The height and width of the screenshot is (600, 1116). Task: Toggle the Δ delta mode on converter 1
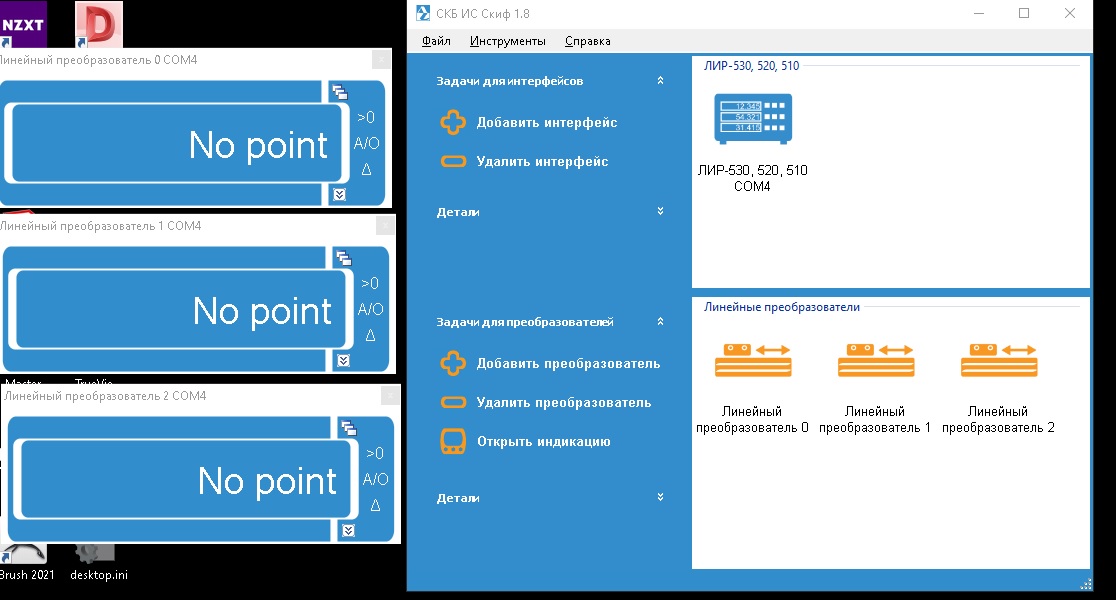(370, 335)
